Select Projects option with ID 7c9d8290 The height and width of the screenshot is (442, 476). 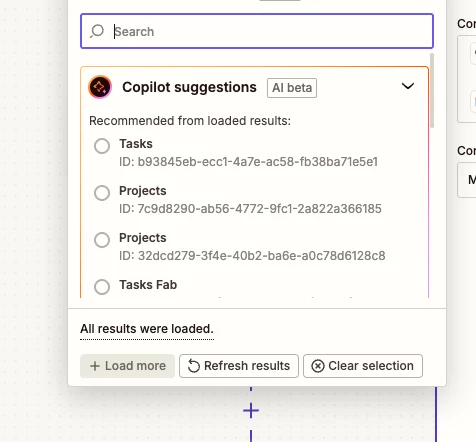pos(102,193)
